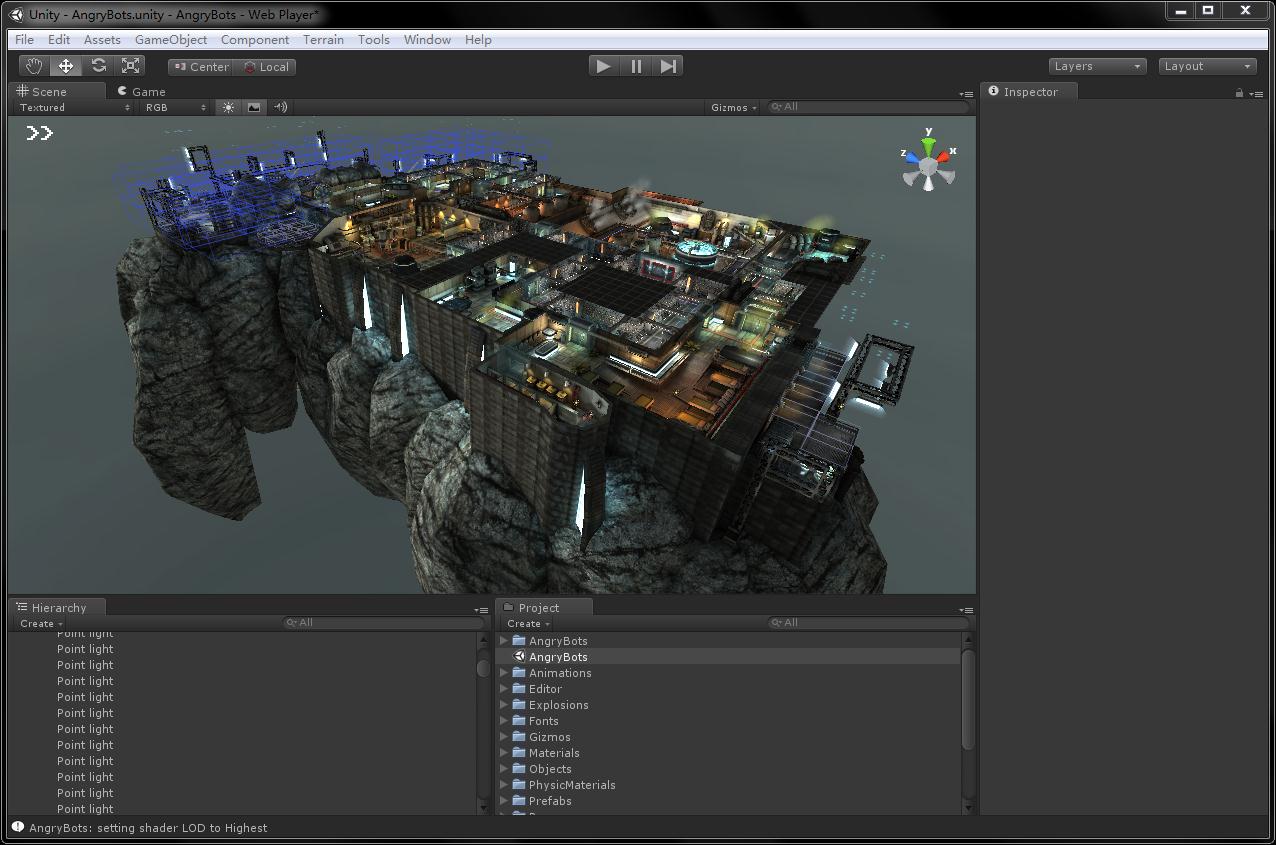Click the Step frame button
The height and width of the screenshot is (845, 1276).
tap(668, 66)
